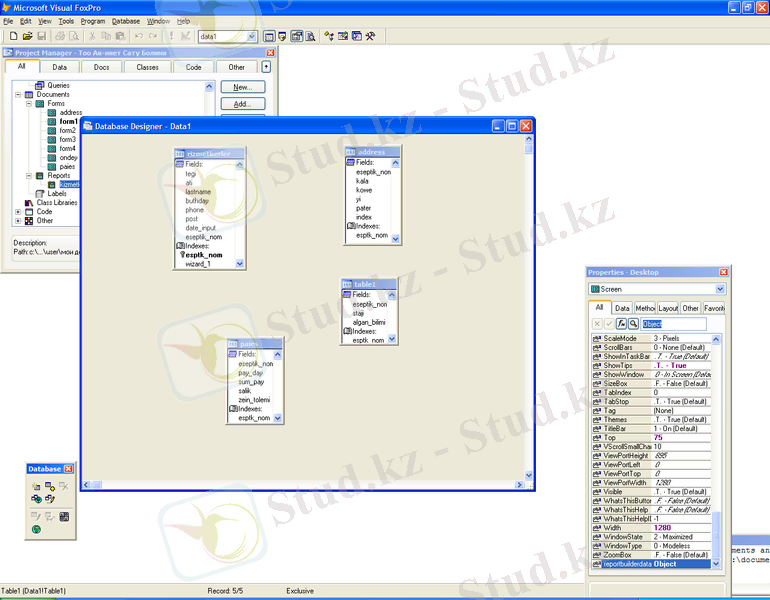Viewport: 770px width, 600px height.
Task: Click Edit Stored Procedures icon in Database toolbar
Action: [x=64, y=516]
